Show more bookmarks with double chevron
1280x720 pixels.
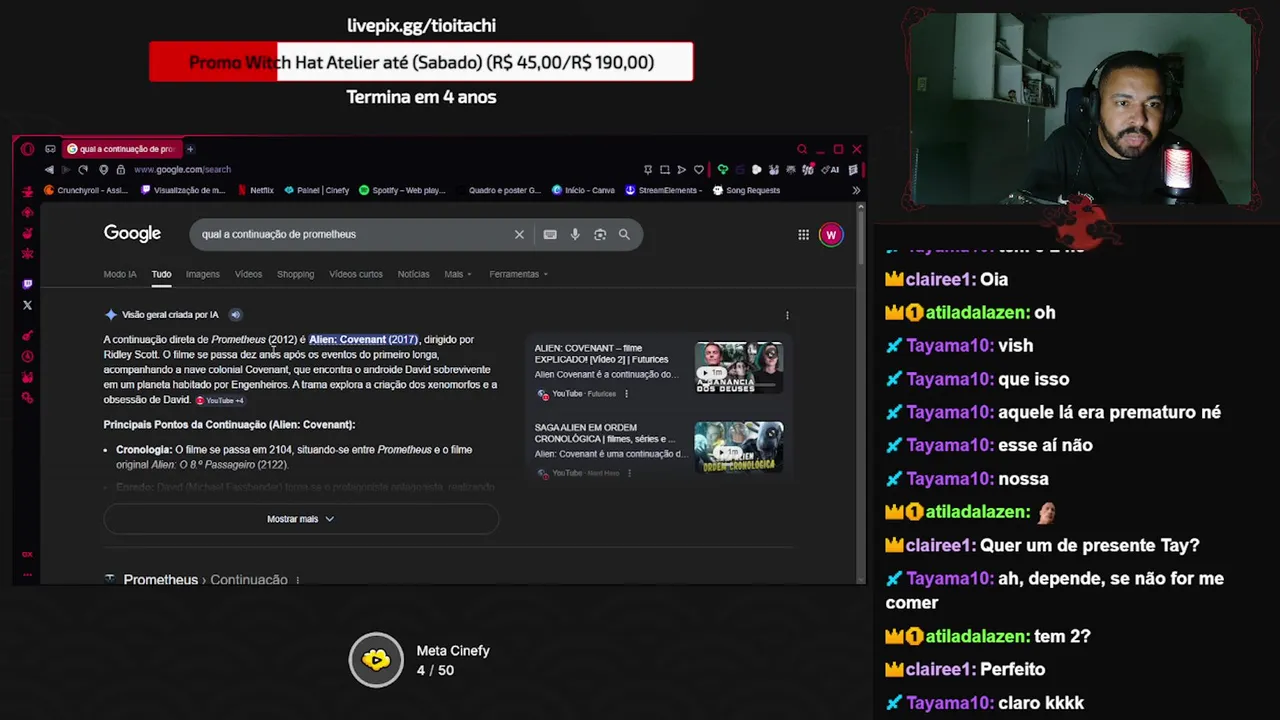pyautogui.click(x=856, y=190)
